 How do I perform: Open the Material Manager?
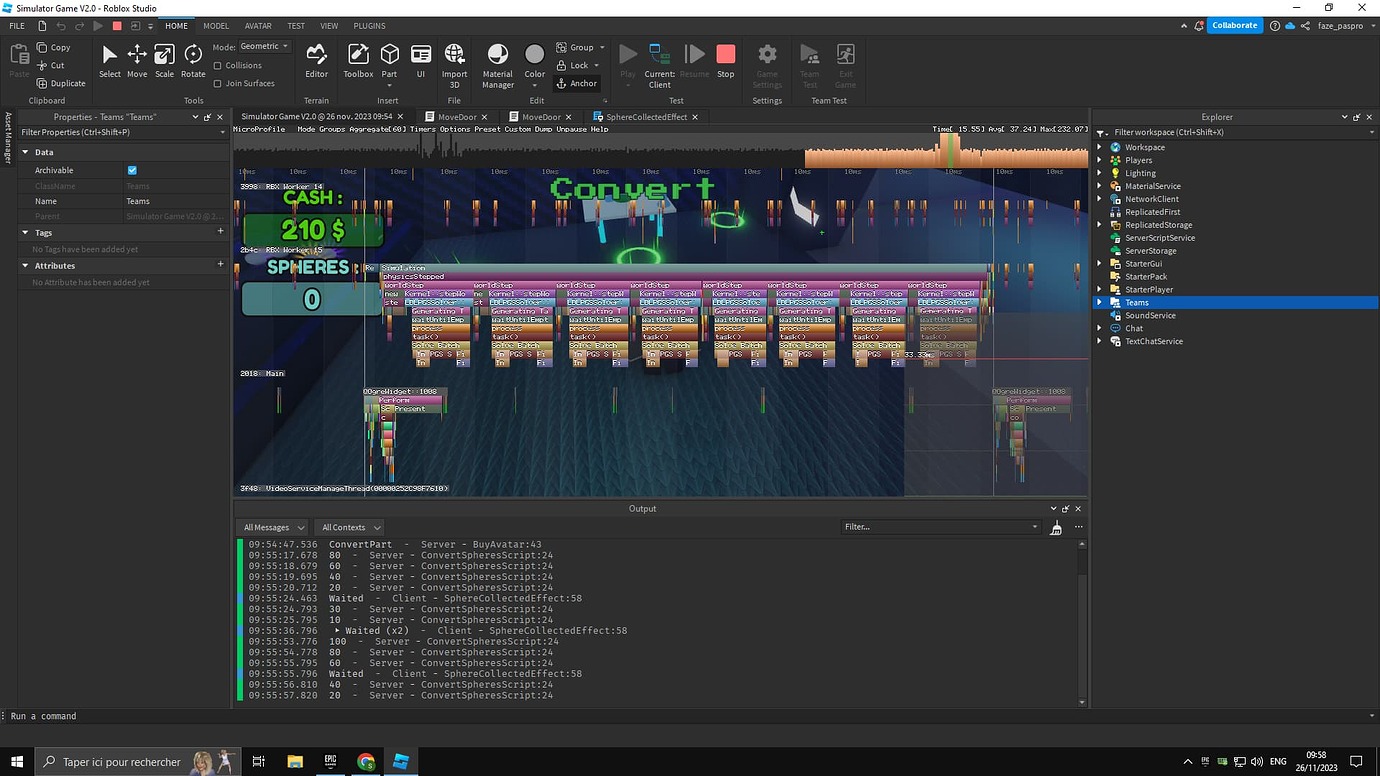click(x=497, y=60)
